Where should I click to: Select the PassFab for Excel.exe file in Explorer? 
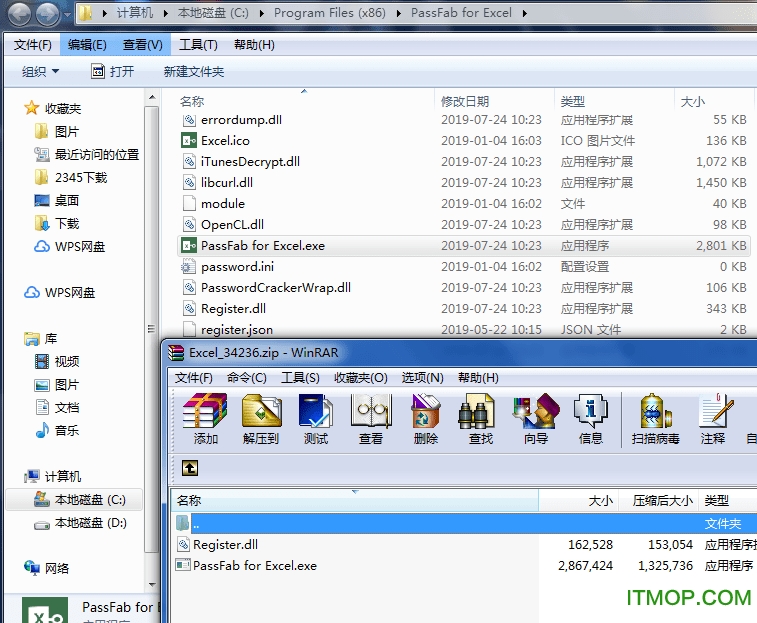coord(463,246)
